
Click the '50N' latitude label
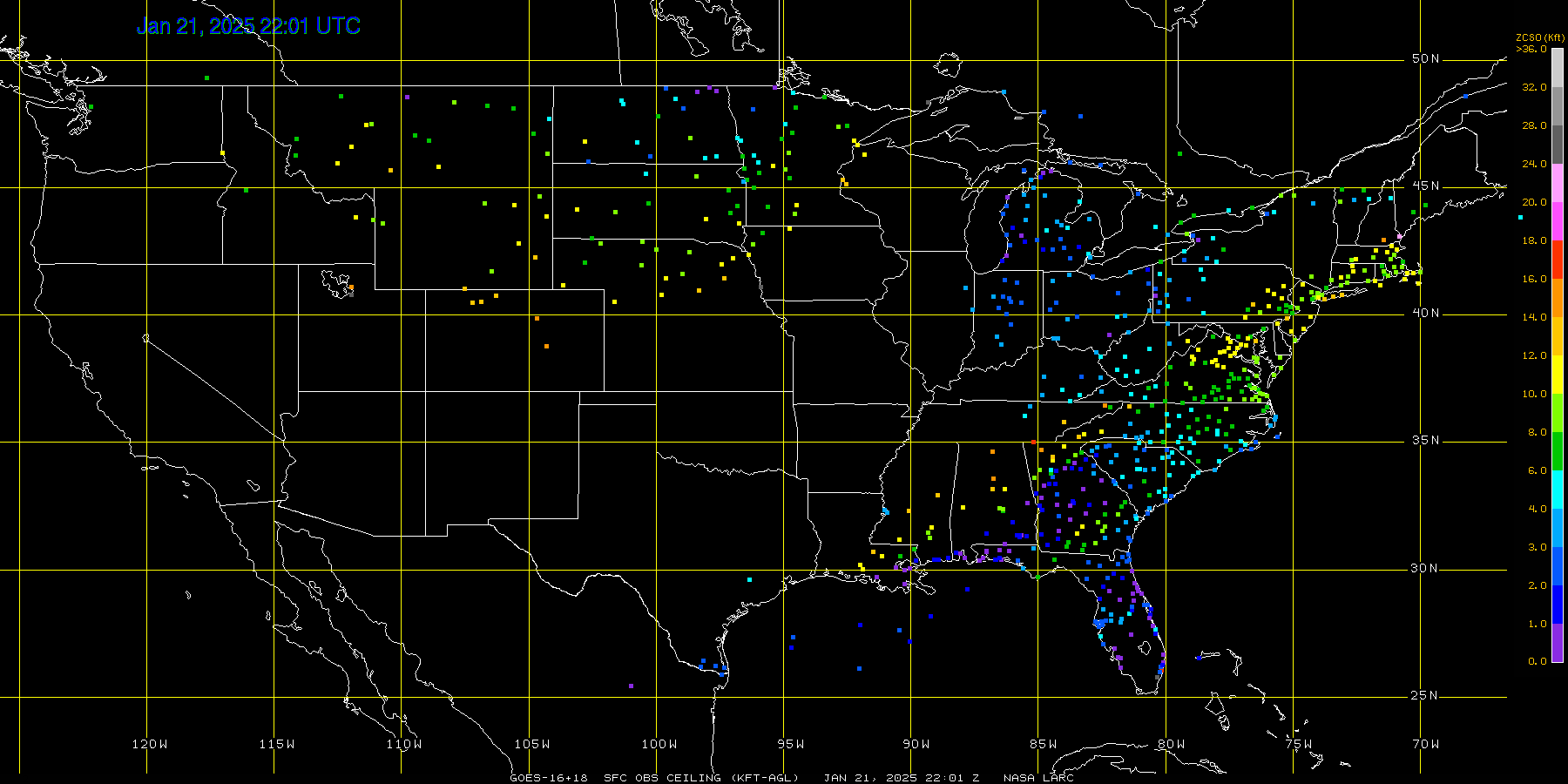(1426, 58)
